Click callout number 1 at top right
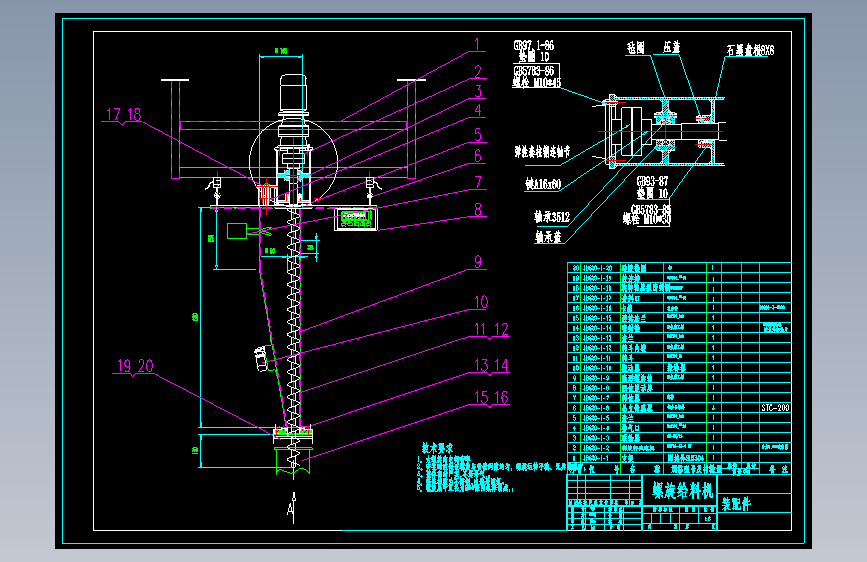867x562 pixels. coord(477,44)
